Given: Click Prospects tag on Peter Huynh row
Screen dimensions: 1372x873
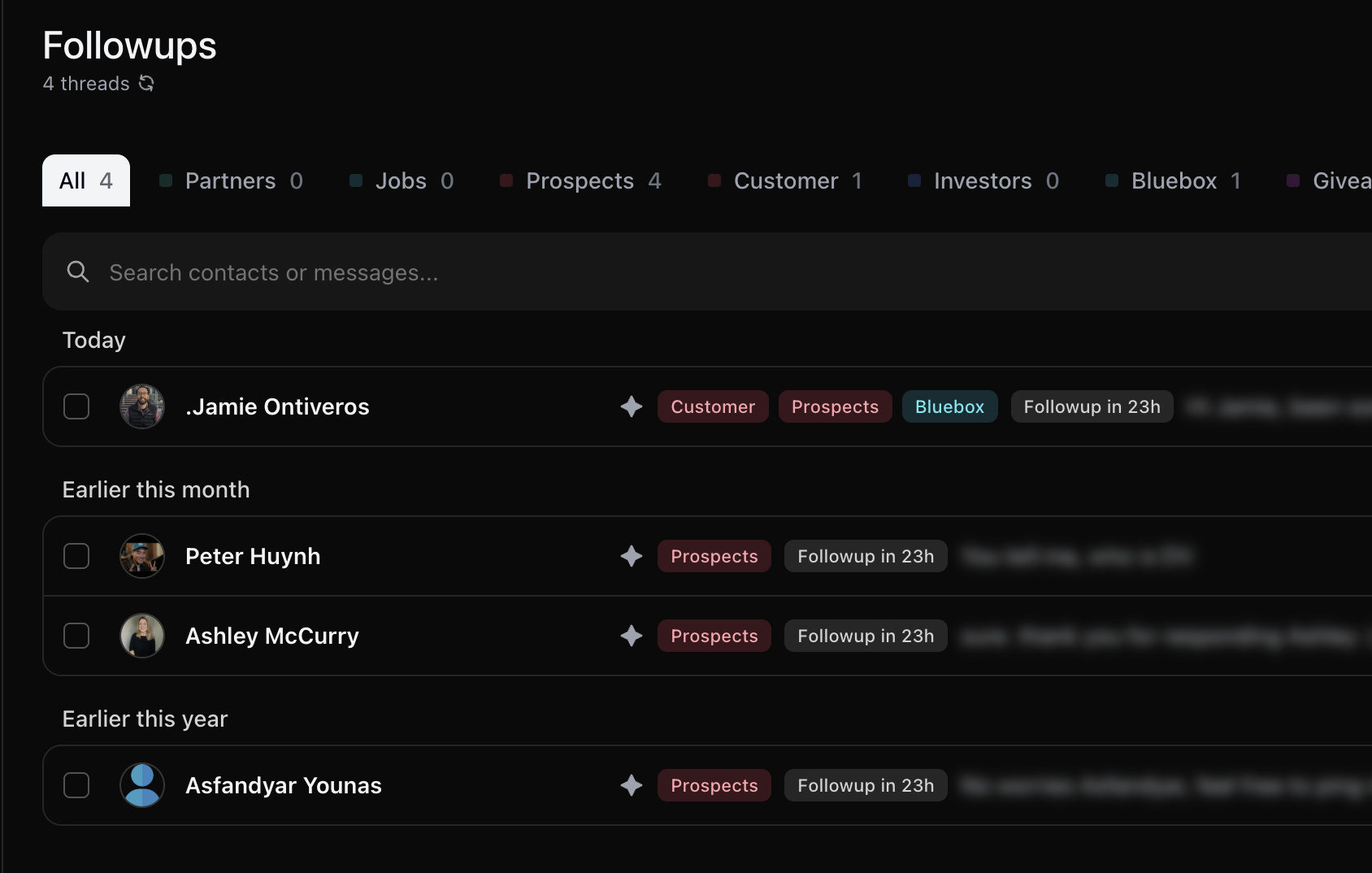Looking at the screenshot, I should (714, 556).
